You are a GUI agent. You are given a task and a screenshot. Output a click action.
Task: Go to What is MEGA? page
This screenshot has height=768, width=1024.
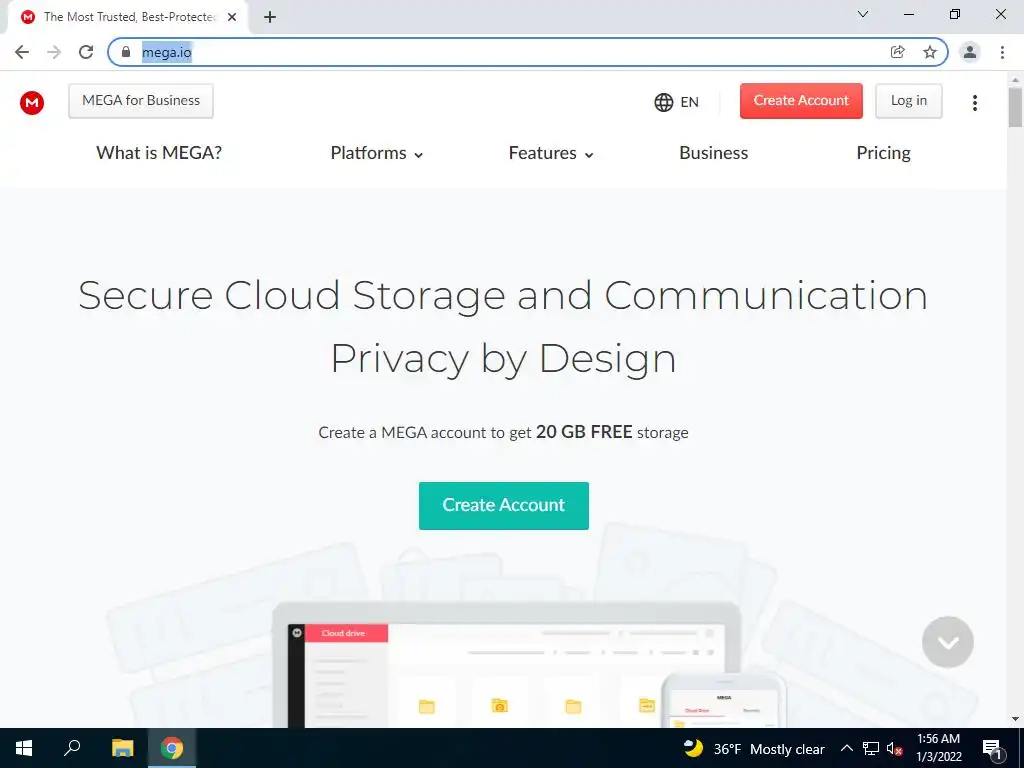pyautogui.click(x=159, y=153)
